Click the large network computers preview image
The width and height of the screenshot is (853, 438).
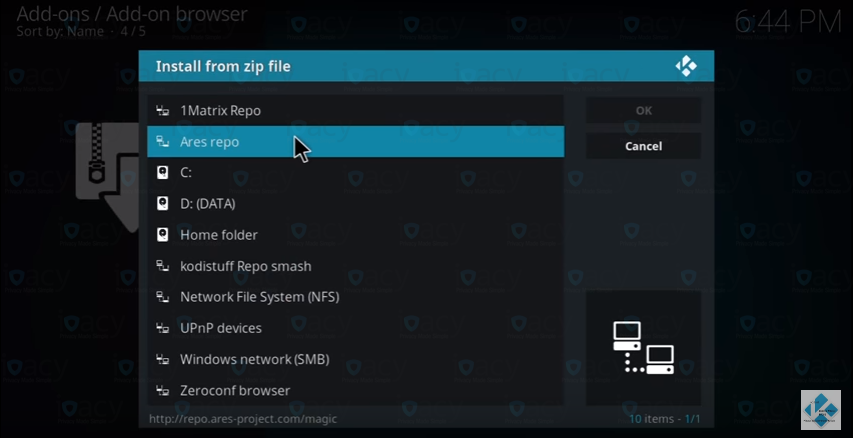tap(644, 348)
